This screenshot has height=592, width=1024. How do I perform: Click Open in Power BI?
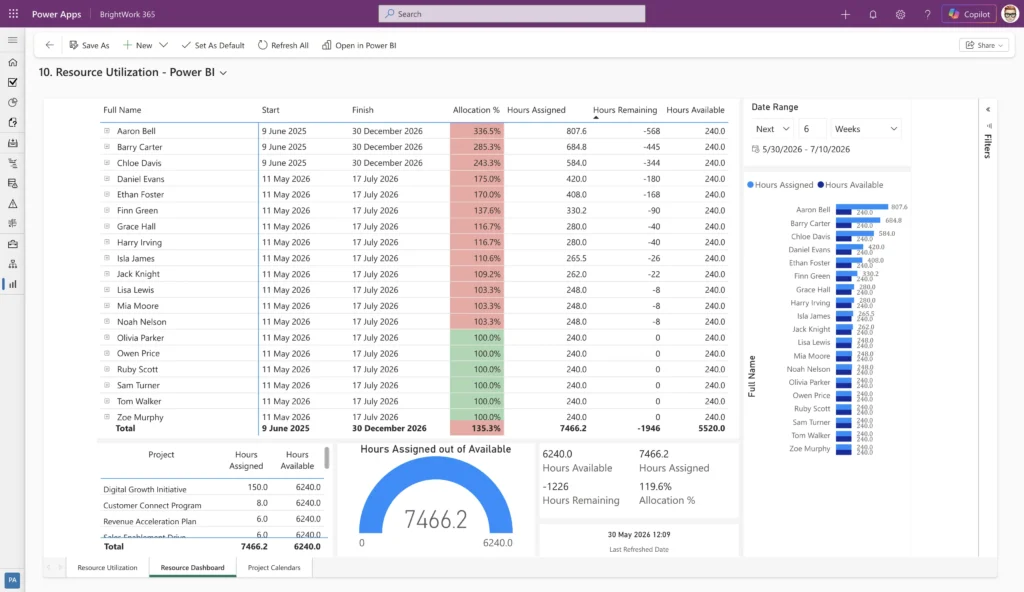359,45
